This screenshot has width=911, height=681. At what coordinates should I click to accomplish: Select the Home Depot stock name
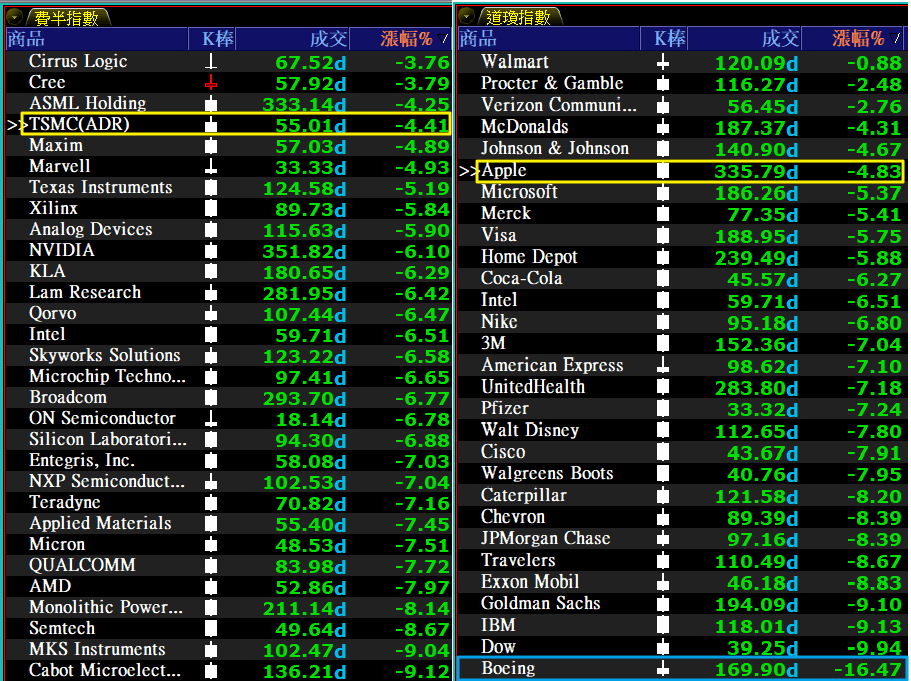[x=529, y=257]
